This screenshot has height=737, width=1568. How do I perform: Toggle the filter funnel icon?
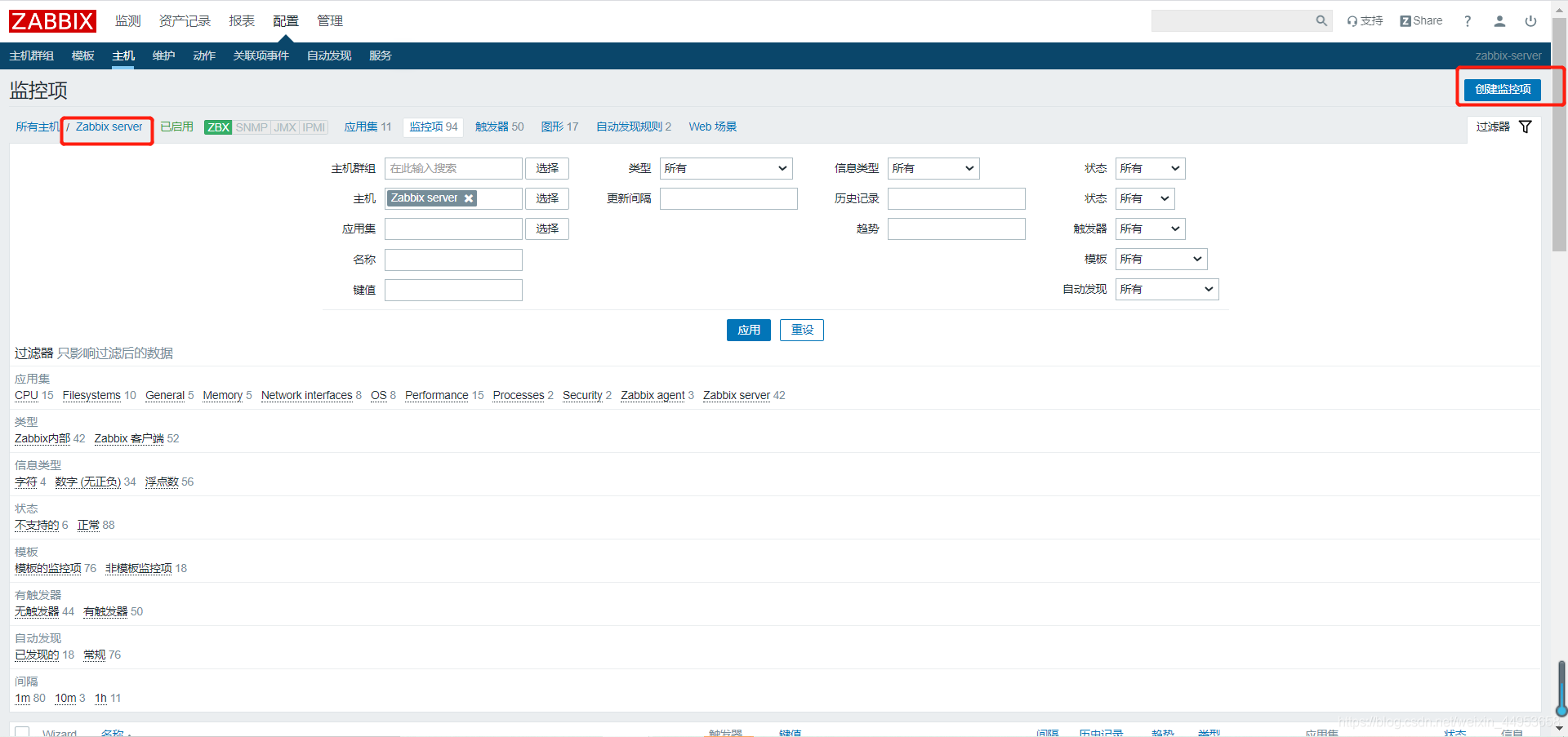click(x=1525, y=127)
